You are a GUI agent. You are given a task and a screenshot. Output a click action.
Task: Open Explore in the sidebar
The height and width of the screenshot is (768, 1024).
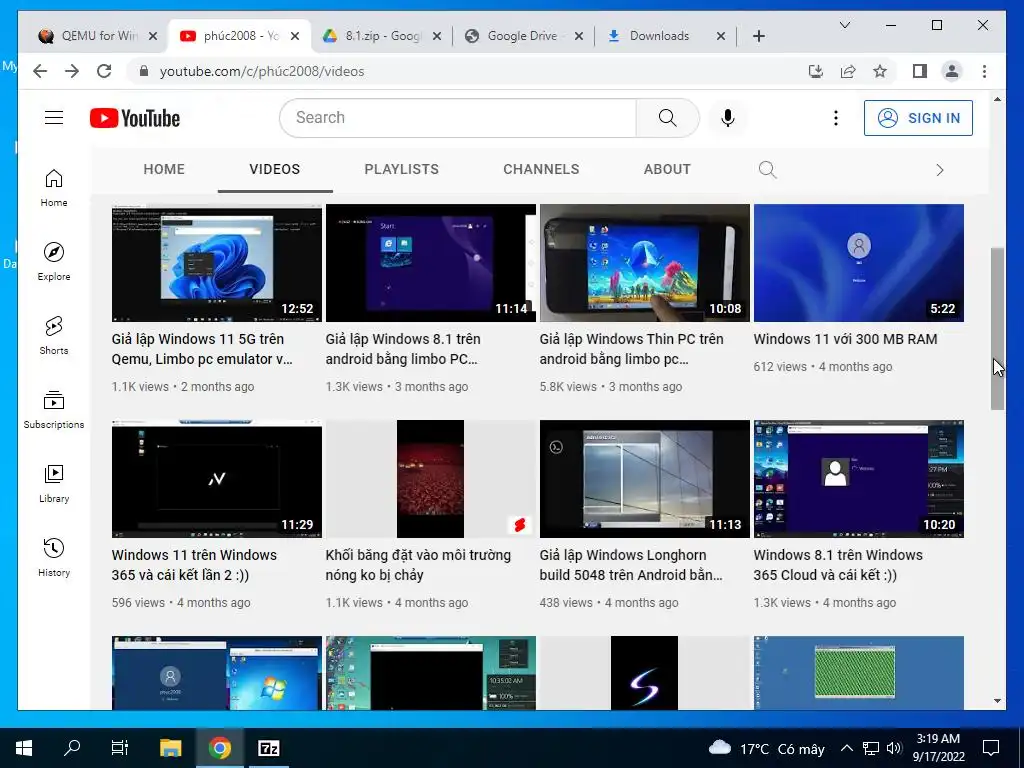pyautogui.click(x=54, y=261)
